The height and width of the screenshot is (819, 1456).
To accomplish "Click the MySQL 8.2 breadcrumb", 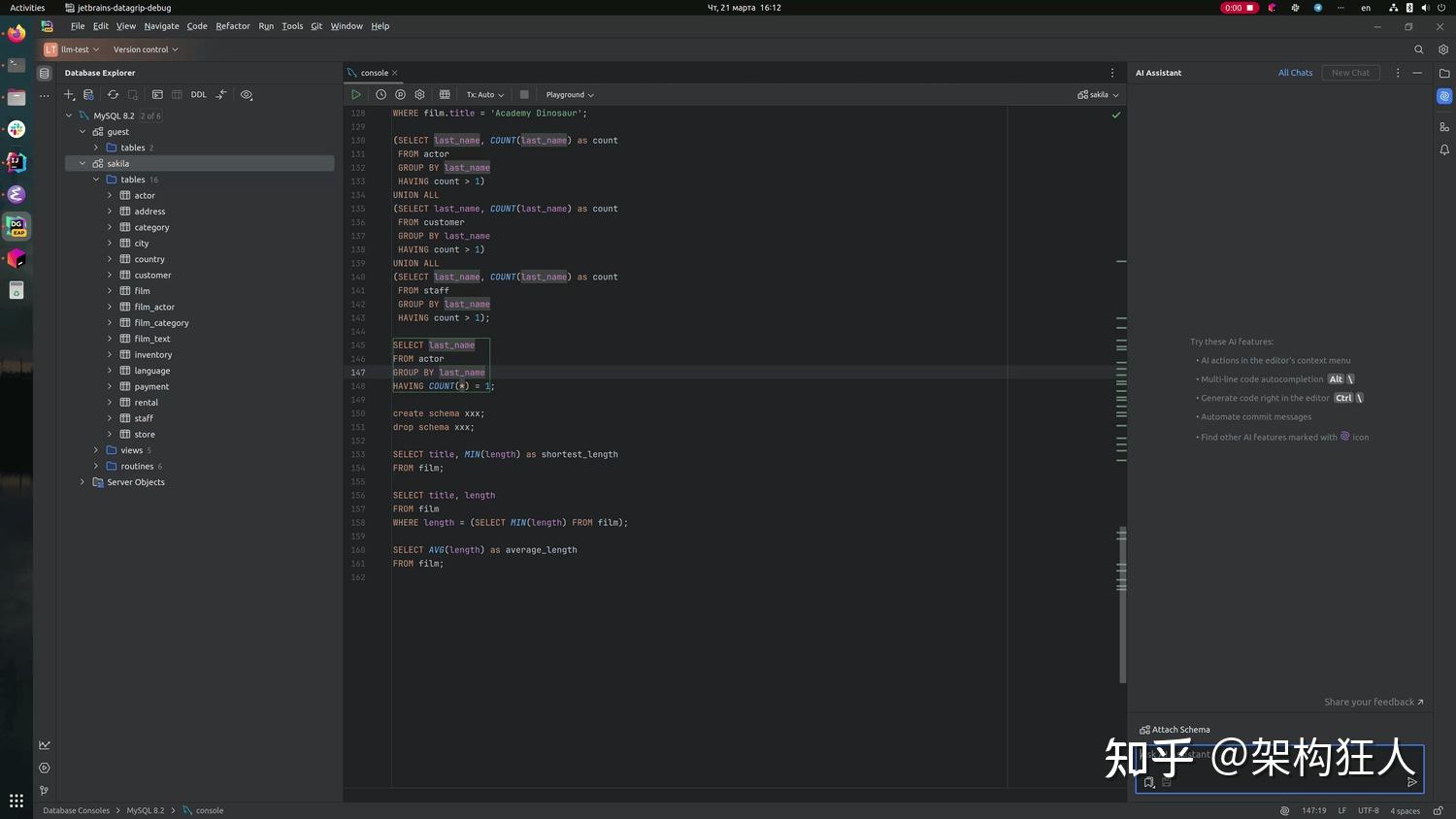I will (x=146, y=810).
